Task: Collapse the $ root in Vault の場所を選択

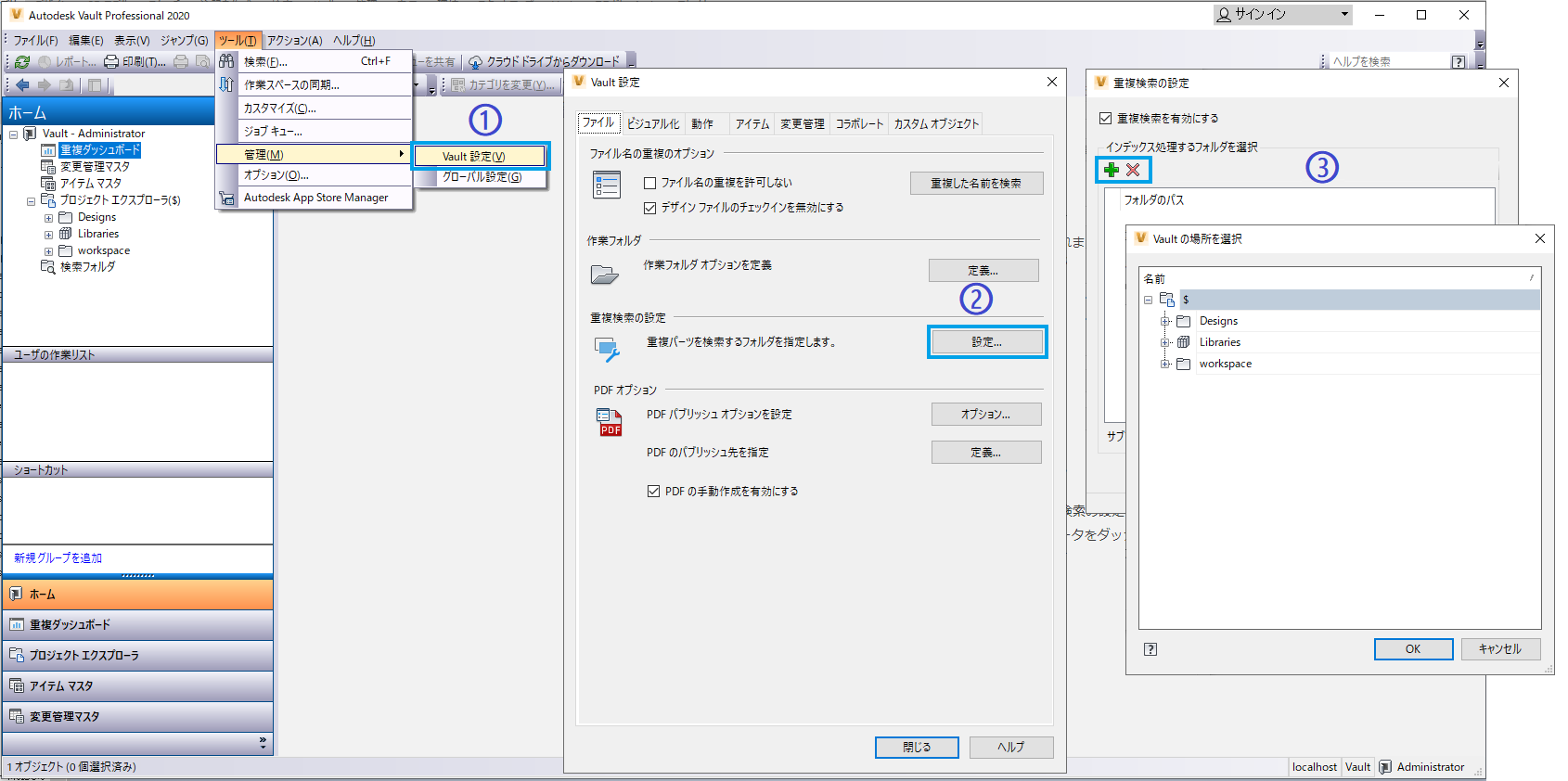Action: [x=1149, y=300]
